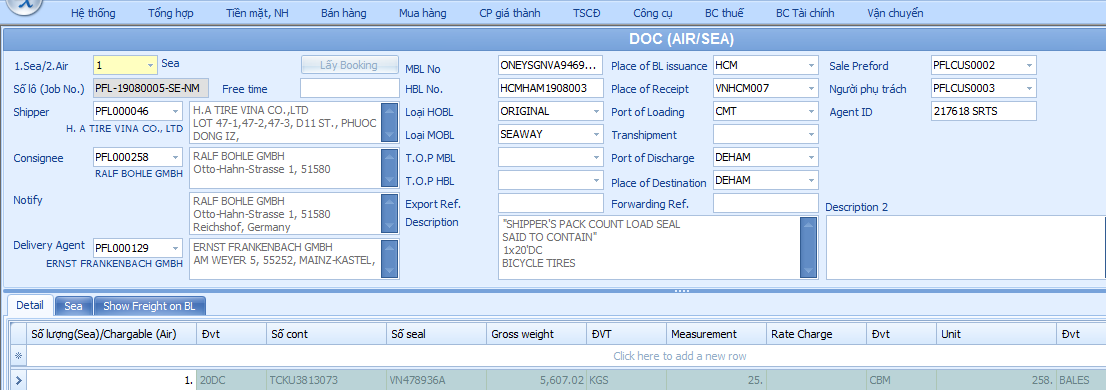Click the Agent ID input field
This screenshot has height=391, width=1106.
click(x=984, y=112)
